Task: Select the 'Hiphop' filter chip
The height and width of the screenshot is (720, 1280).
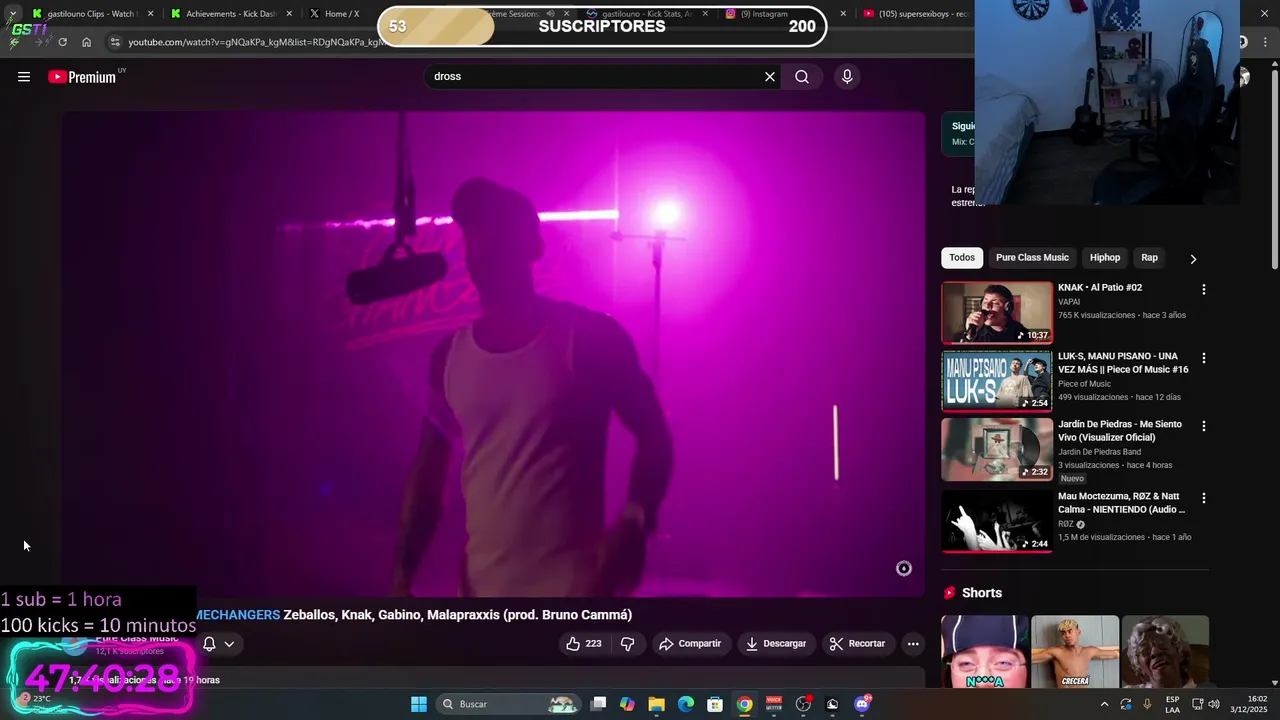Action: (x=1105, y=258)
